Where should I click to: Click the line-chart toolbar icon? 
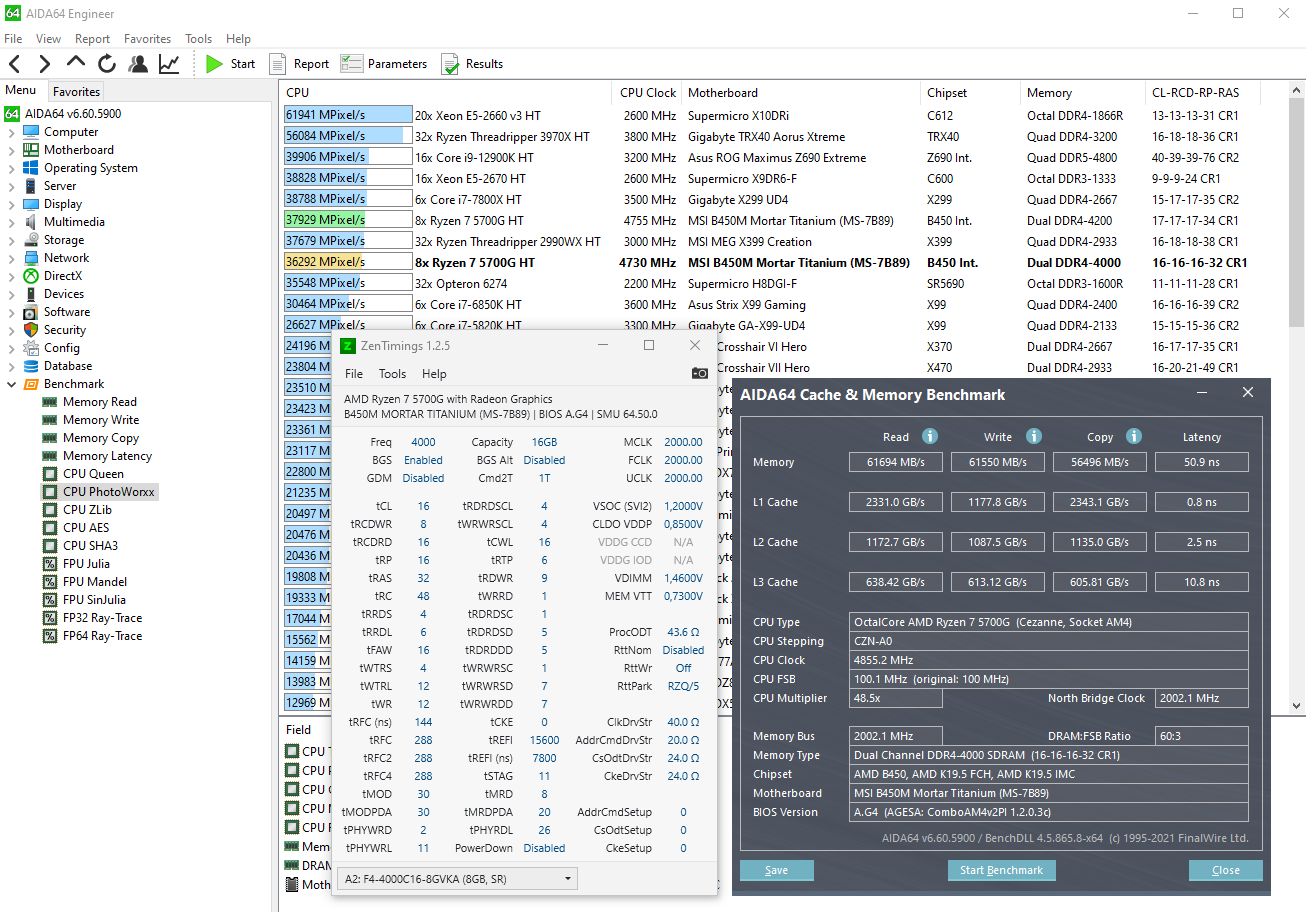[x=169, y=64]
